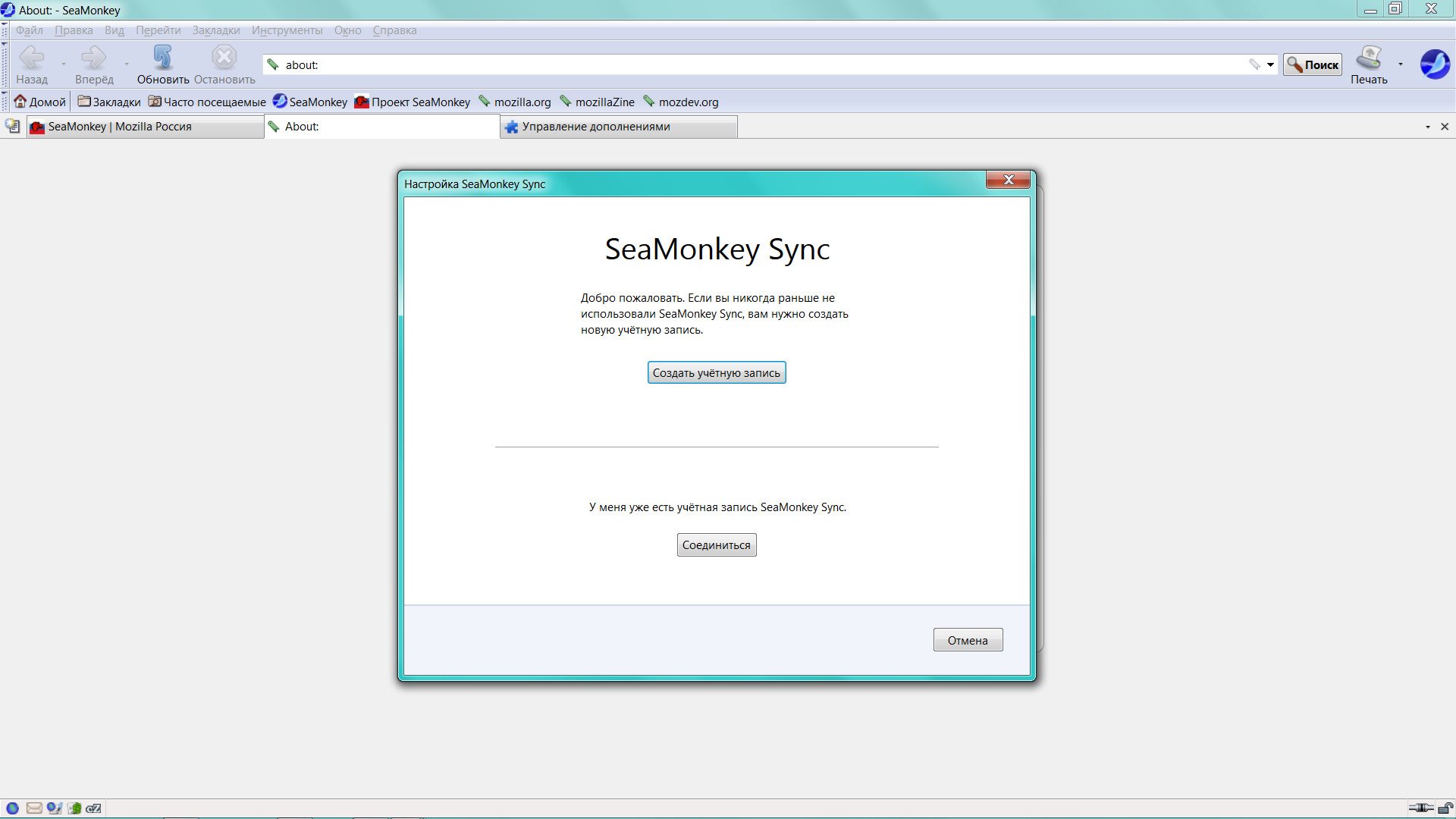1456x819 pixels.
Task: Click the Домой home bookmark icon
Action: tap(20, 102)
